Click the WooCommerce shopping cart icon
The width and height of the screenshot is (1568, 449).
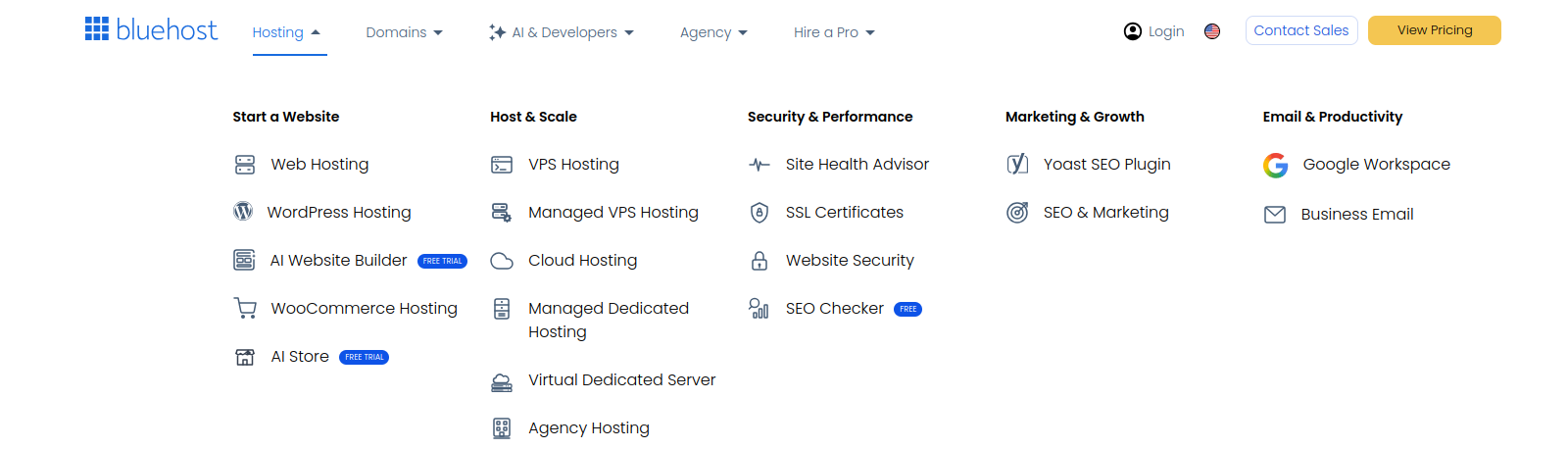click(x=245, y=308)
